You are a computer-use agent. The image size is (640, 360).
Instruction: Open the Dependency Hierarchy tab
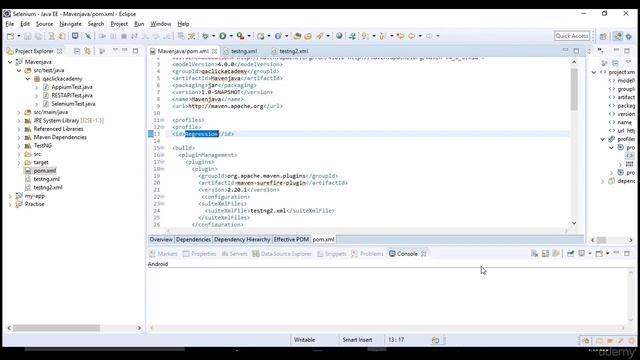(x=242, y=240)
